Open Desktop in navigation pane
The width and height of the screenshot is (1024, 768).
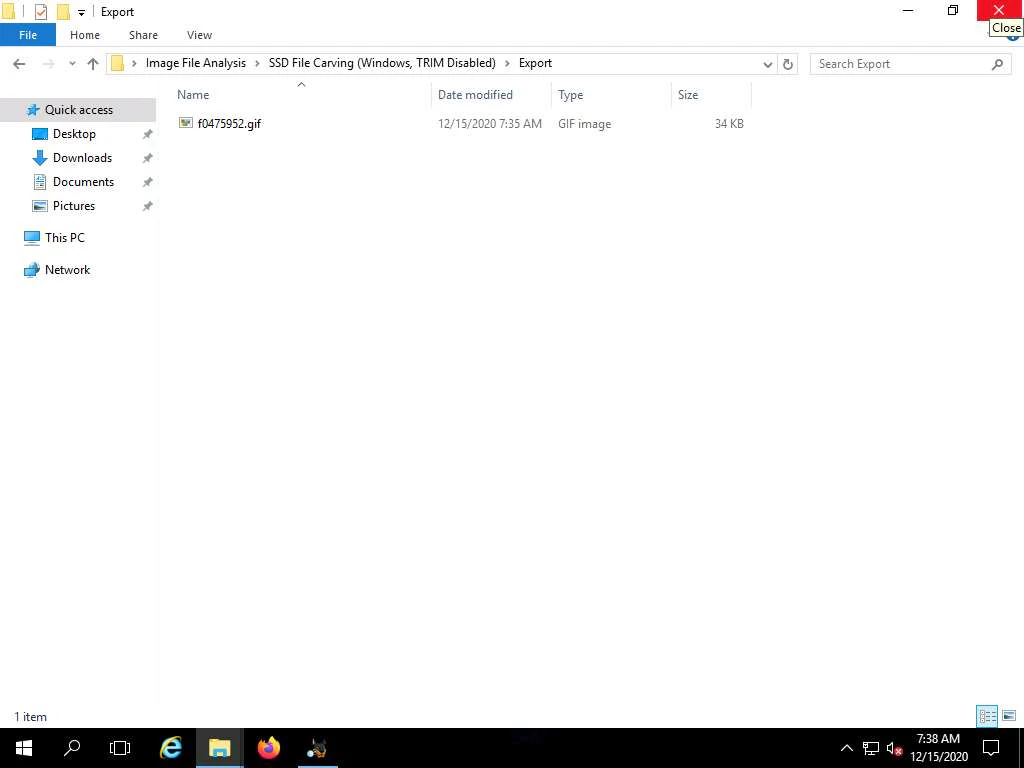click(74, 134)
